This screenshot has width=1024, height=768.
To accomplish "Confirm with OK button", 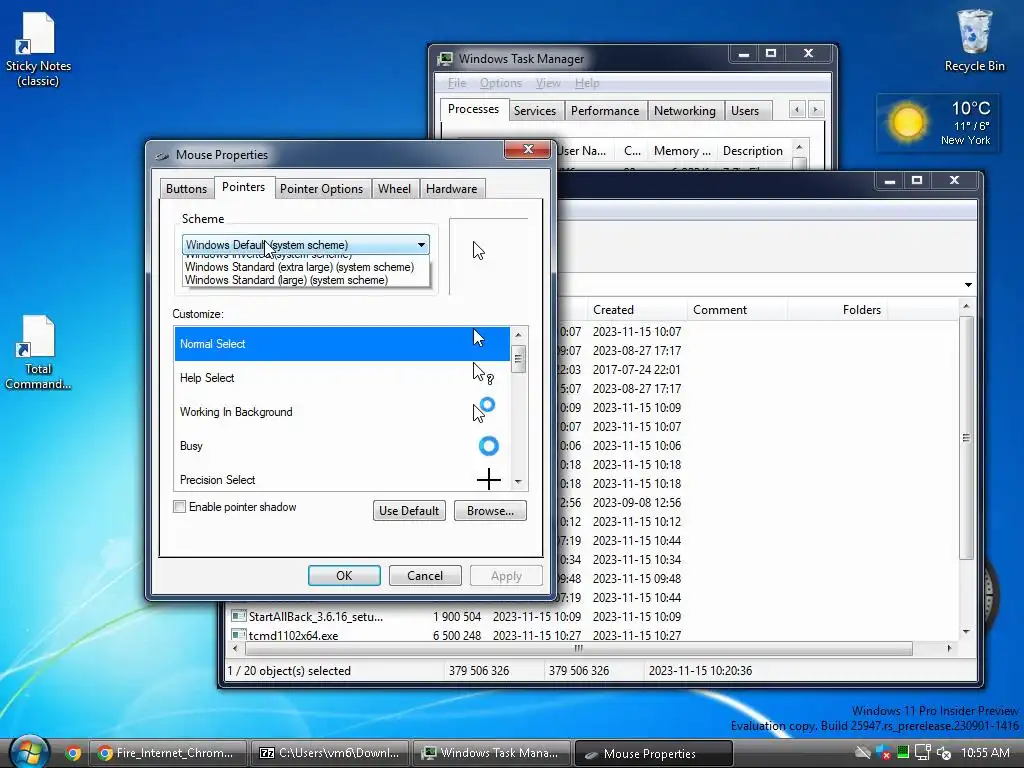I will (x=344, y=575).
